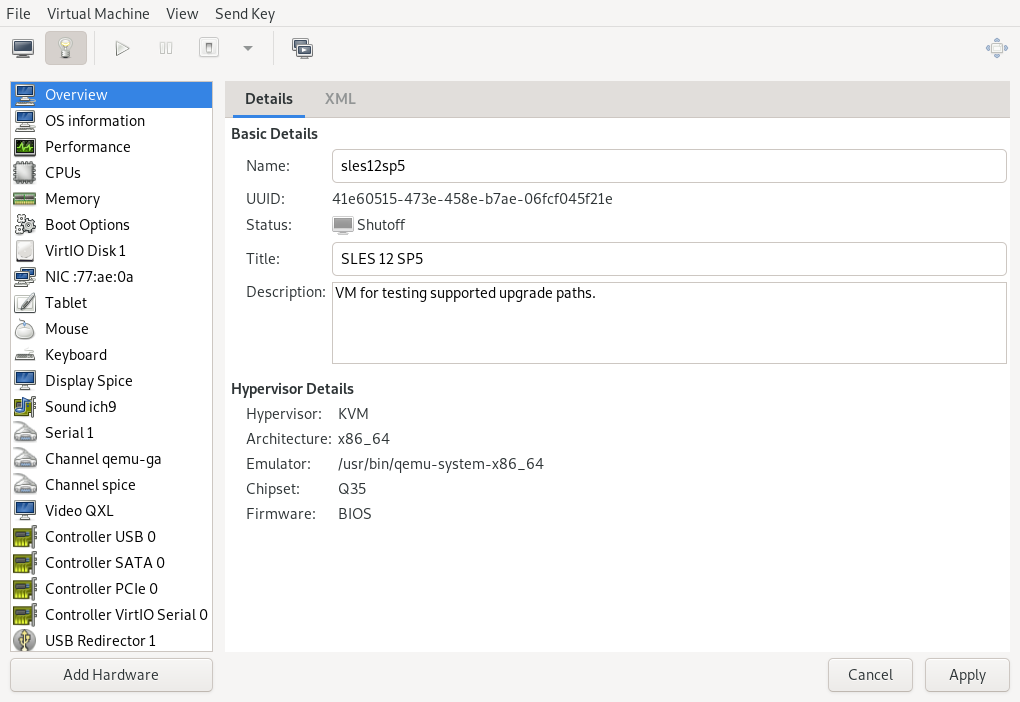This screenshot has height=702, width=1020.
Task: Show the graphical console view
Action: [x=23, y=48]
